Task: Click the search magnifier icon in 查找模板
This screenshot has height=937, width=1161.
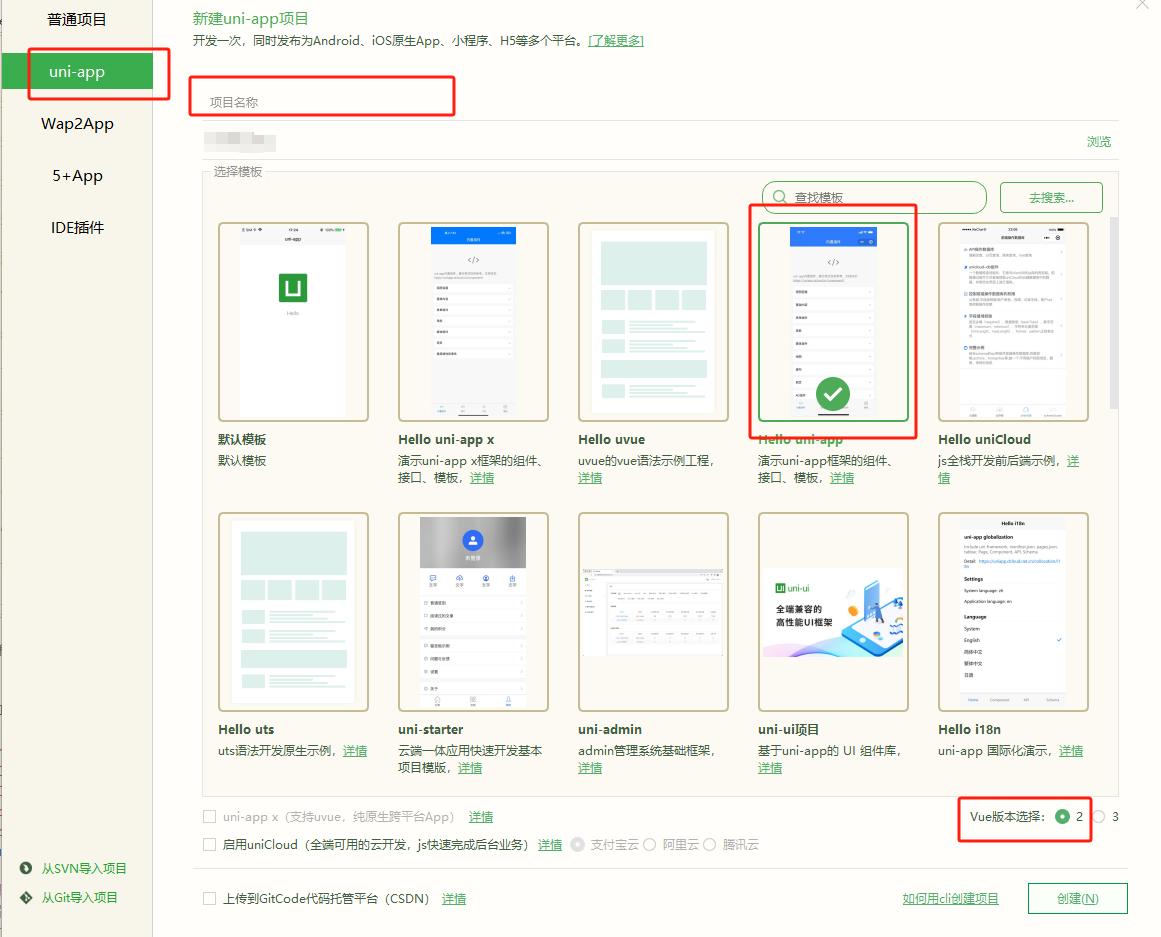Action: pos(780,197)
